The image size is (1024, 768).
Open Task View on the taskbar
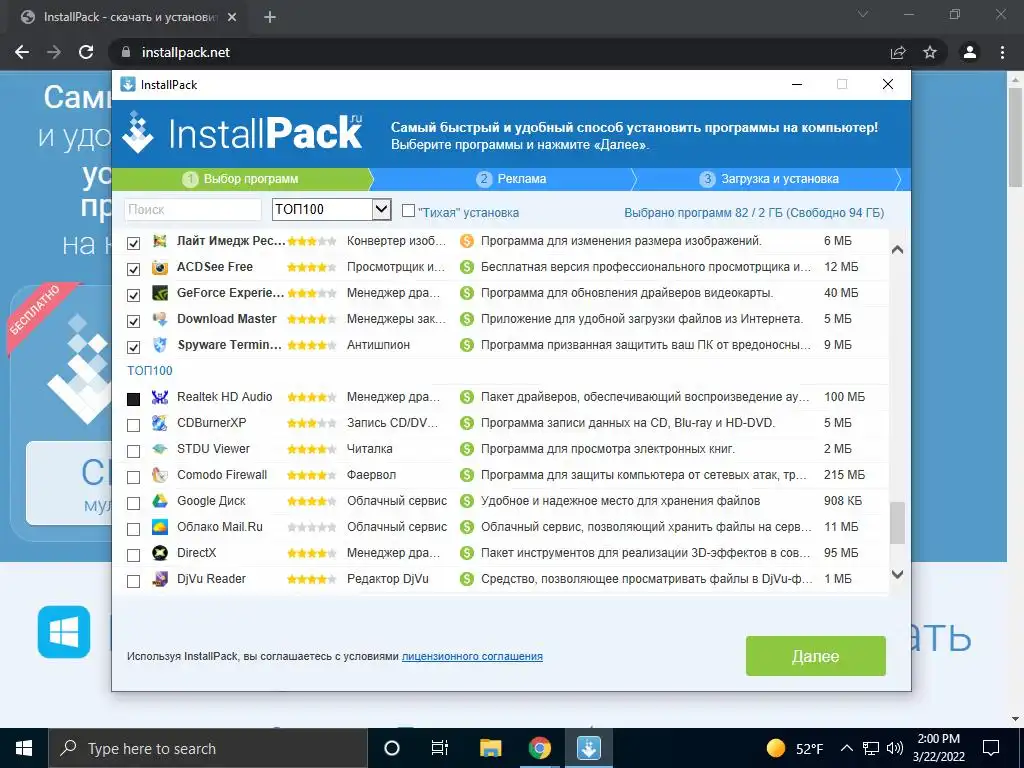(440, 748)
